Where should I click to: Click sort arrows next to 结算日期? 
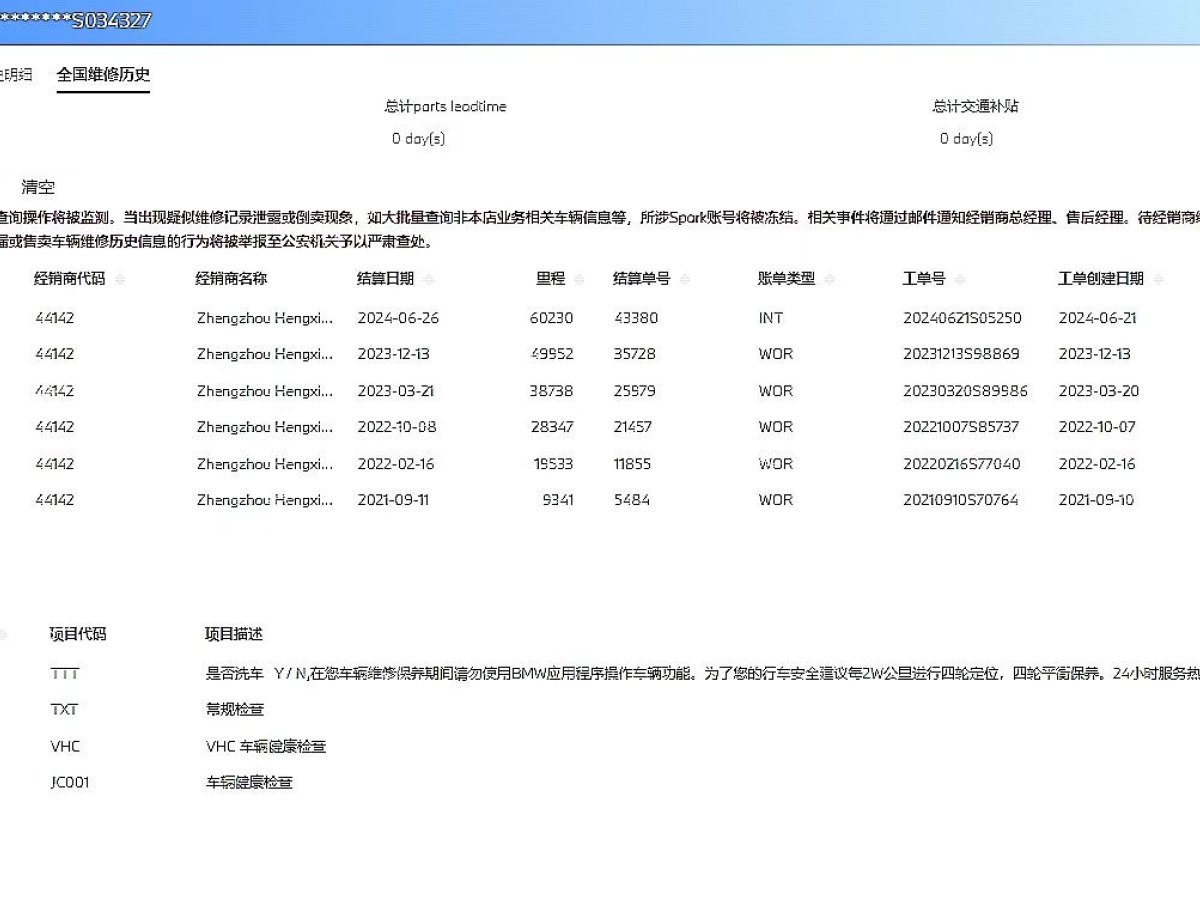point(429,280)
